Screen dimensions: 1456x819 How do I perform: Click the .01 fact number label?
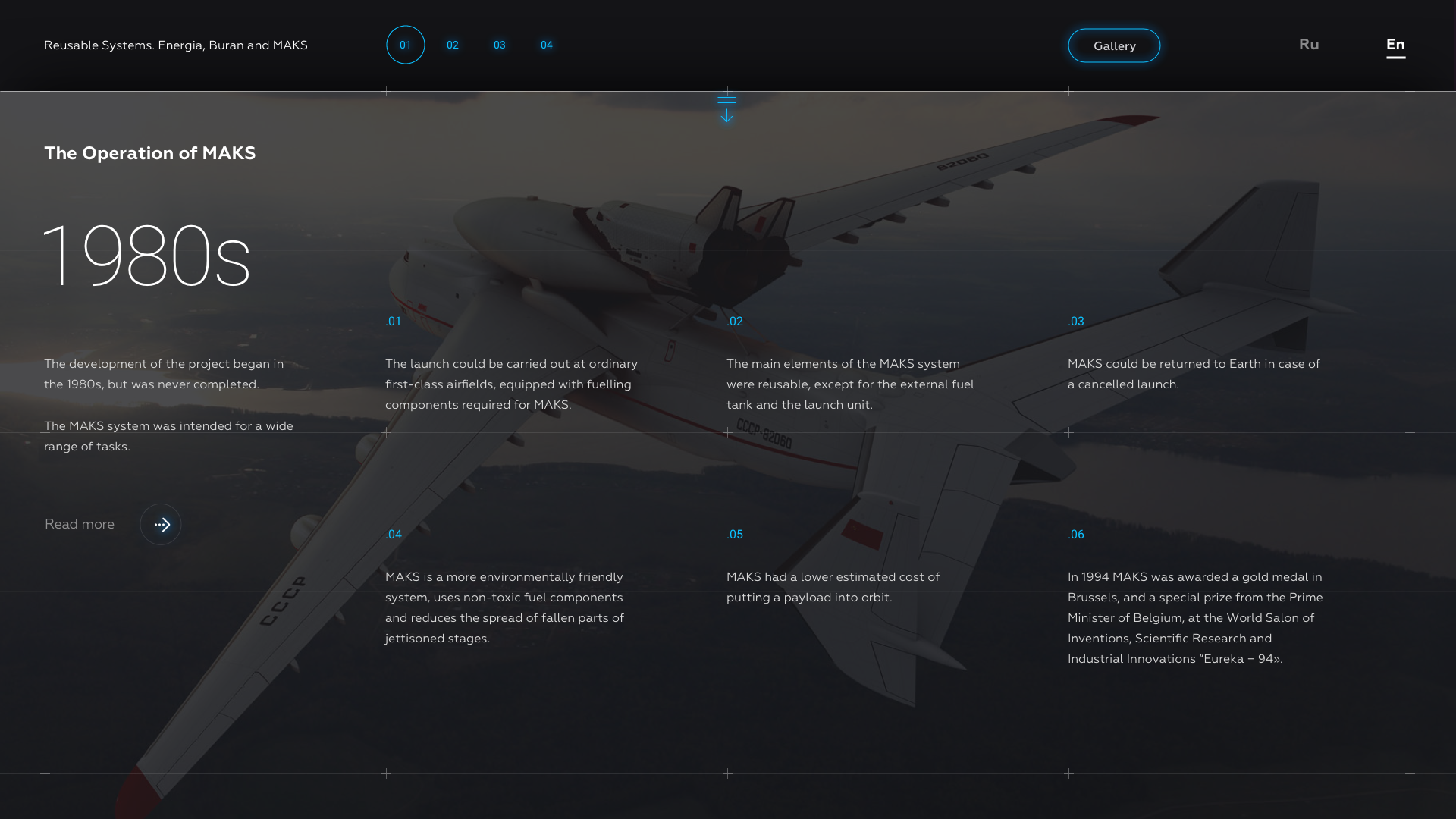click(394, 322)
